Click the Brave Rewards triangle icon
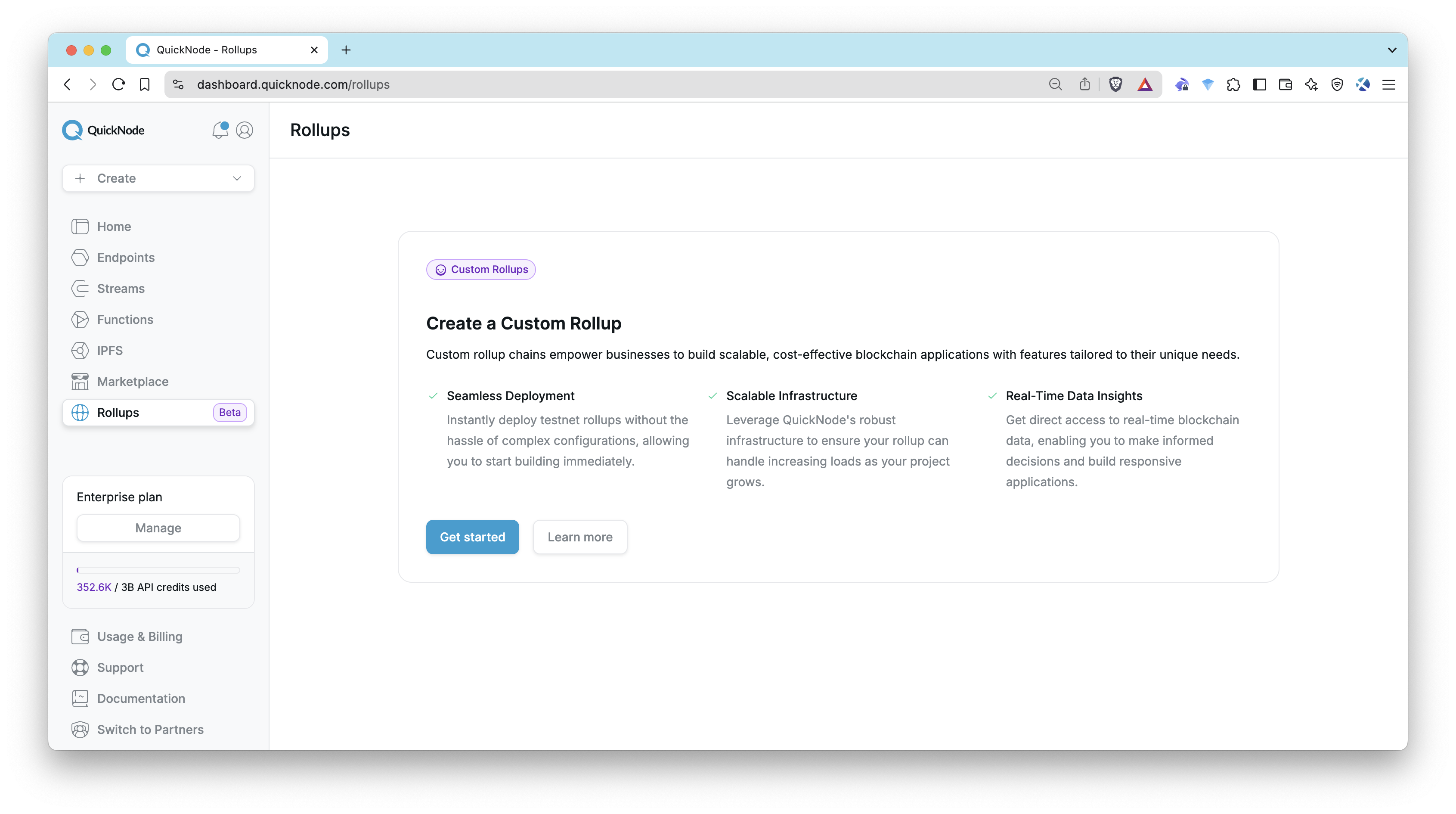The image size is (1456, 814). pyautogui.click(x=1145, y=84)
